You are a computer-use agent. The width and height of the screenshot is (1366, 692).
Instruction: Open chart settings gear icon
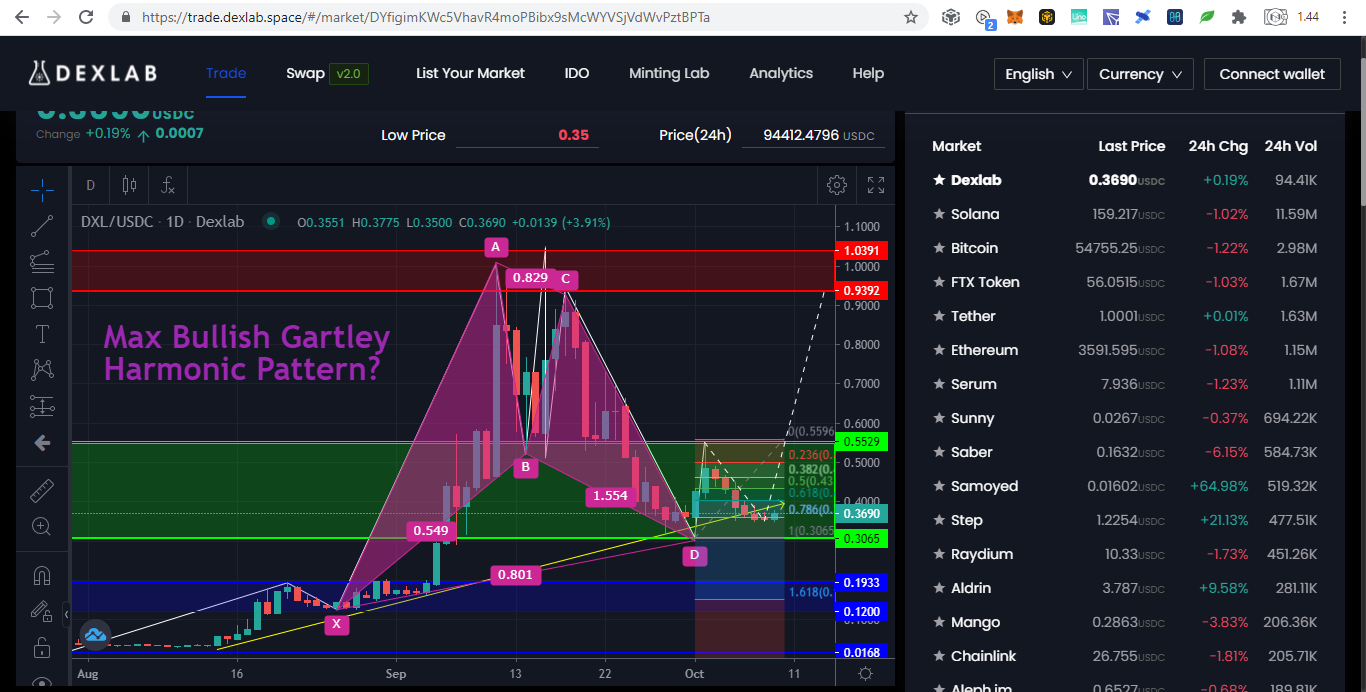[x=837, y=185]
